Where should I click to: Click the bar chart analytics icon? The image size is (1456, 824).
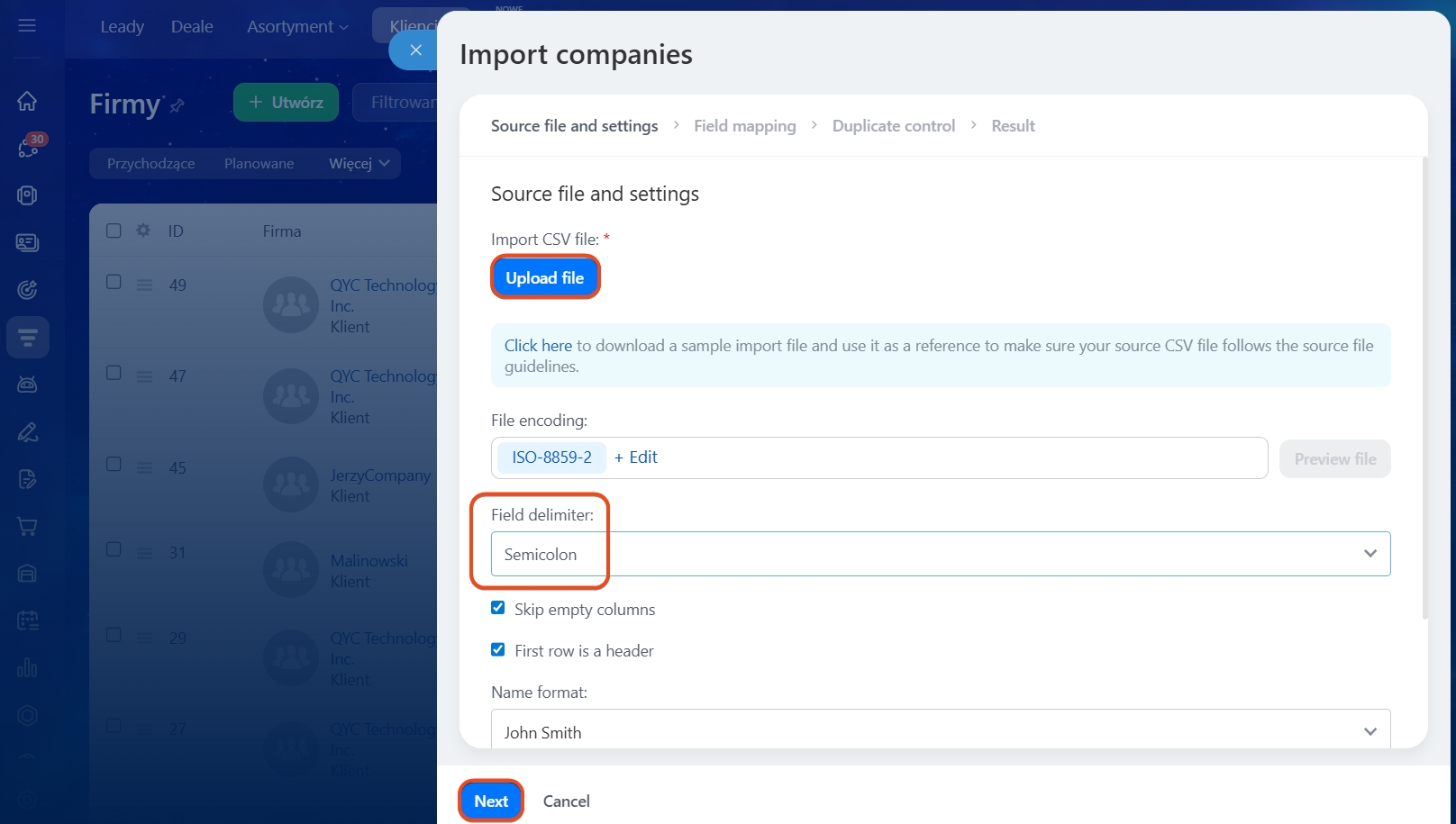coord(27,668)
